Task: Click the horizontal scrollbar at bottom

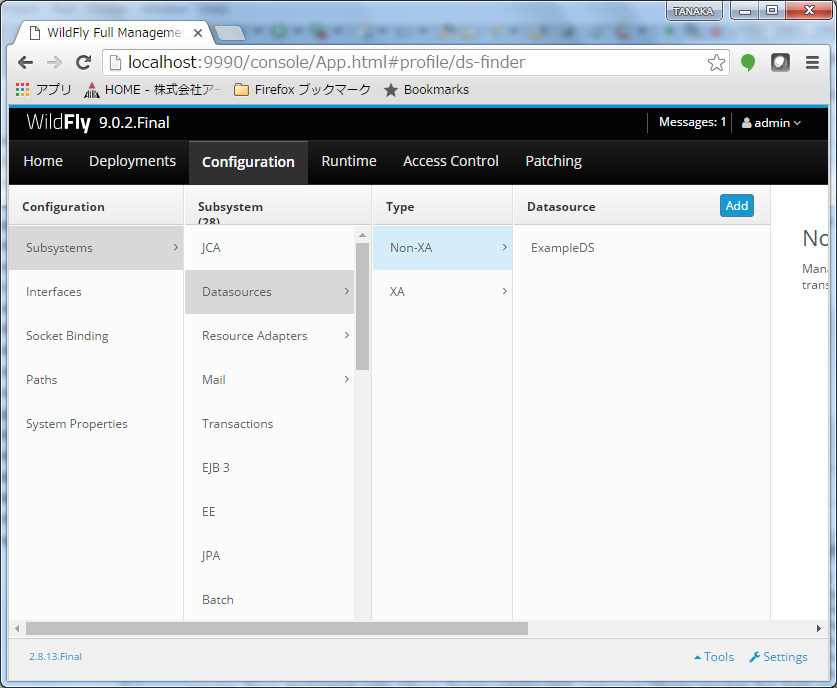Action: click(x=276, y=629)
